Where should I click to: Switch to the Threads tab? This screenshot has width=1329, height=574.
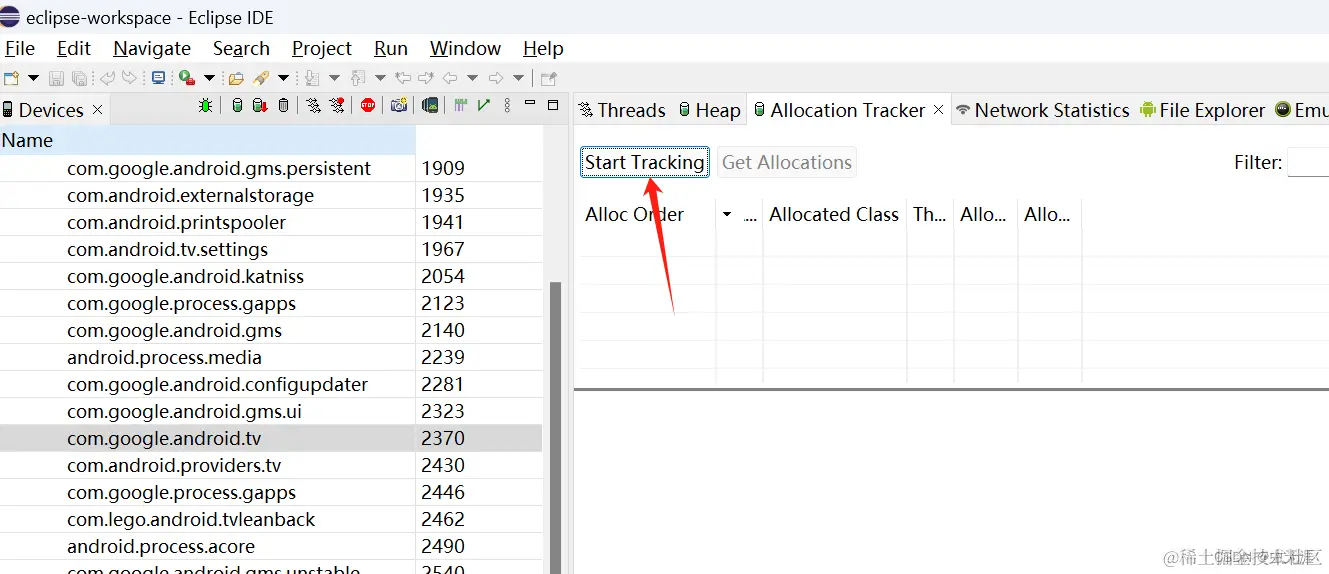pyautogui.click(x=622, y=110)
